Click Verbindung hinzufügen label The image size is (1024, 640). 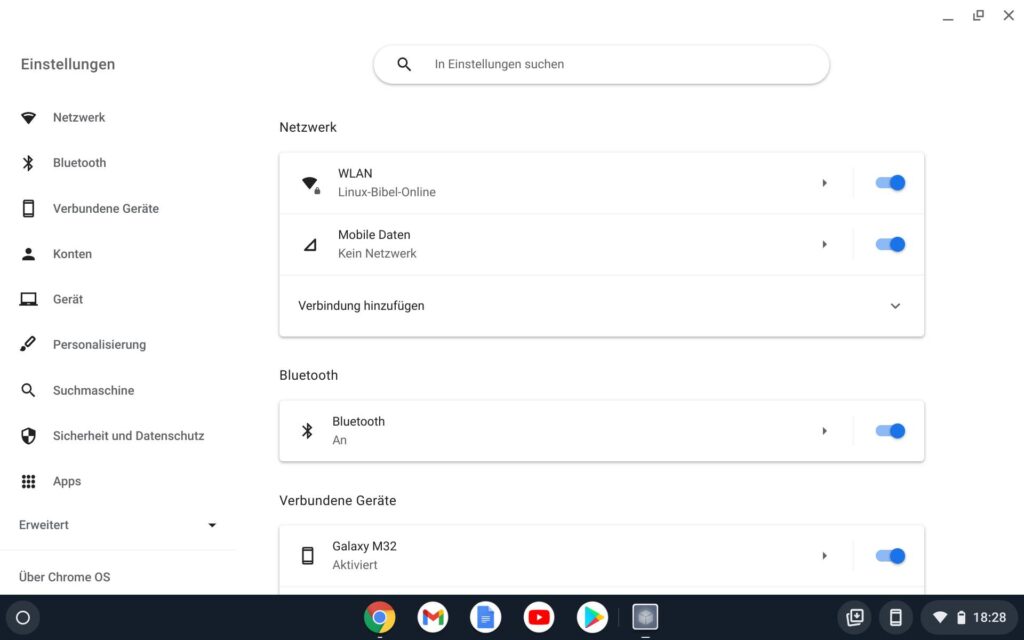(361, 306)
